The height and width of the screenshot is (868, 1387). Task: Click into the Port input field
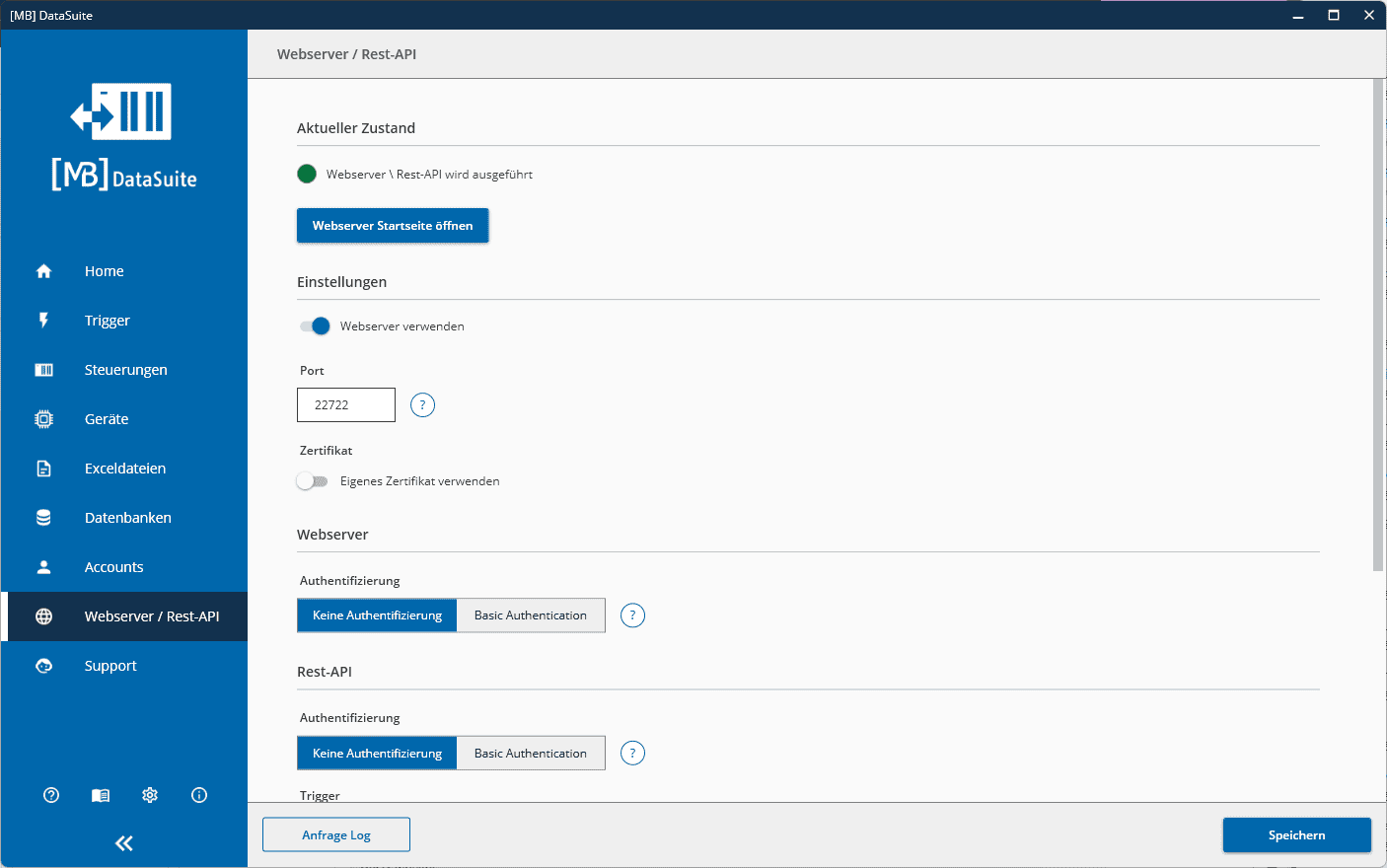[x=346, y=405]
